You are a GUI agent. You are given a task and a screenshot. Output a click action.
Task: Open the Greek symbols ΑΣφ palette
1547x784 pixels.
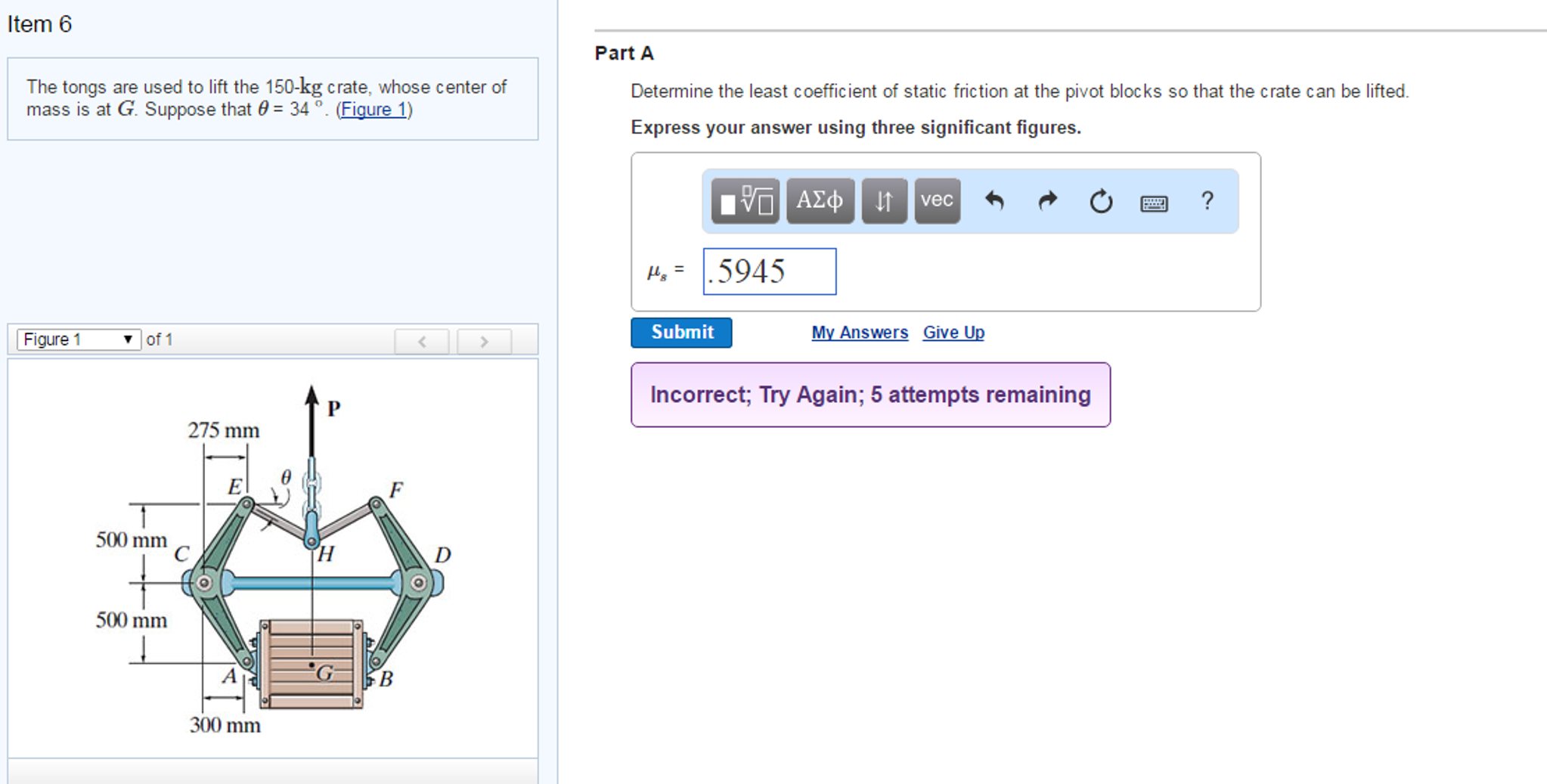click(x=820, y=201)
